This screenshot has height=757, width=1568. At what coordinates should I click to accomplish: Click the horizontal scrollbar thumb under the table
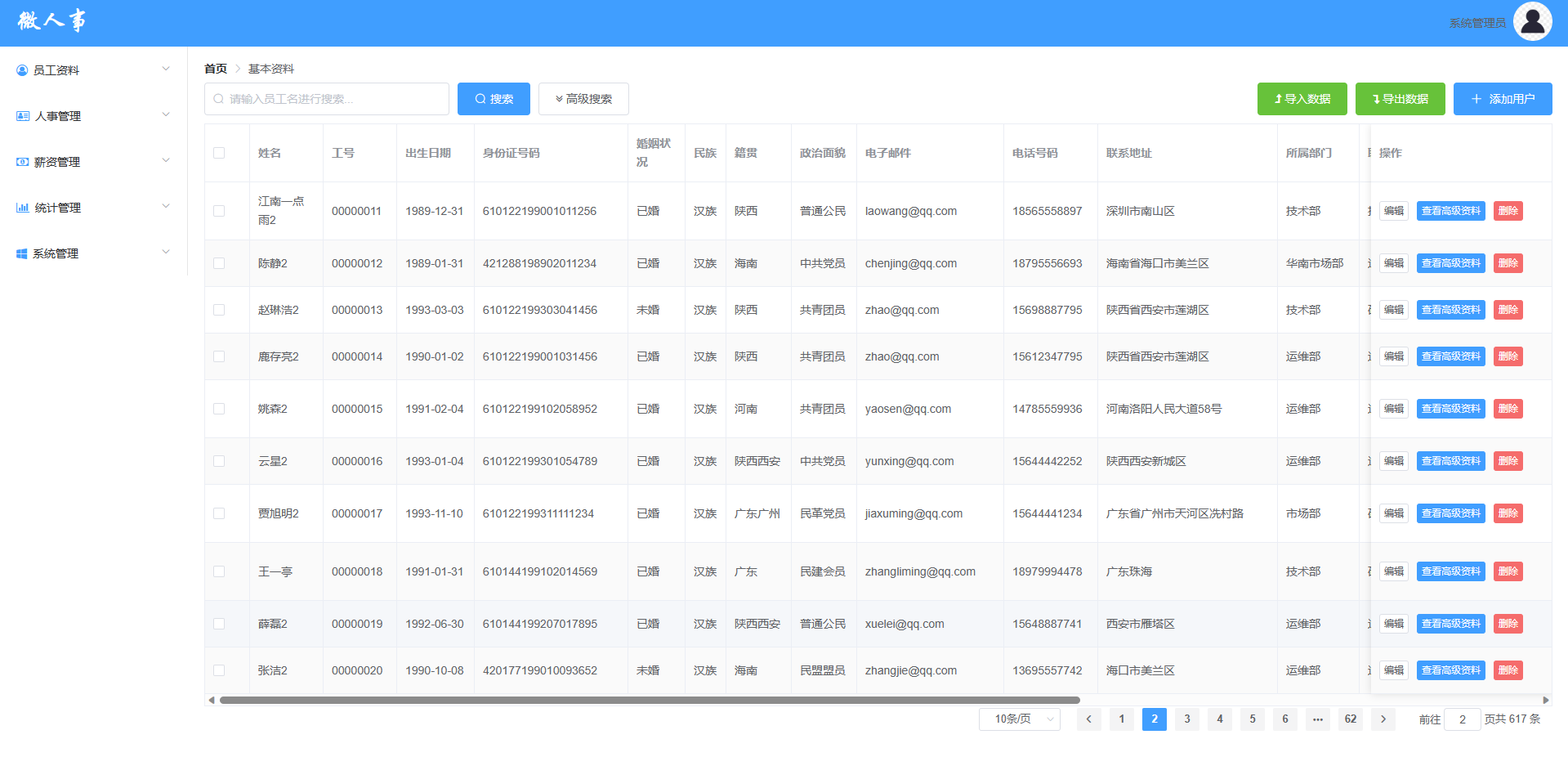pyautogui.click(x=650, y=700)
